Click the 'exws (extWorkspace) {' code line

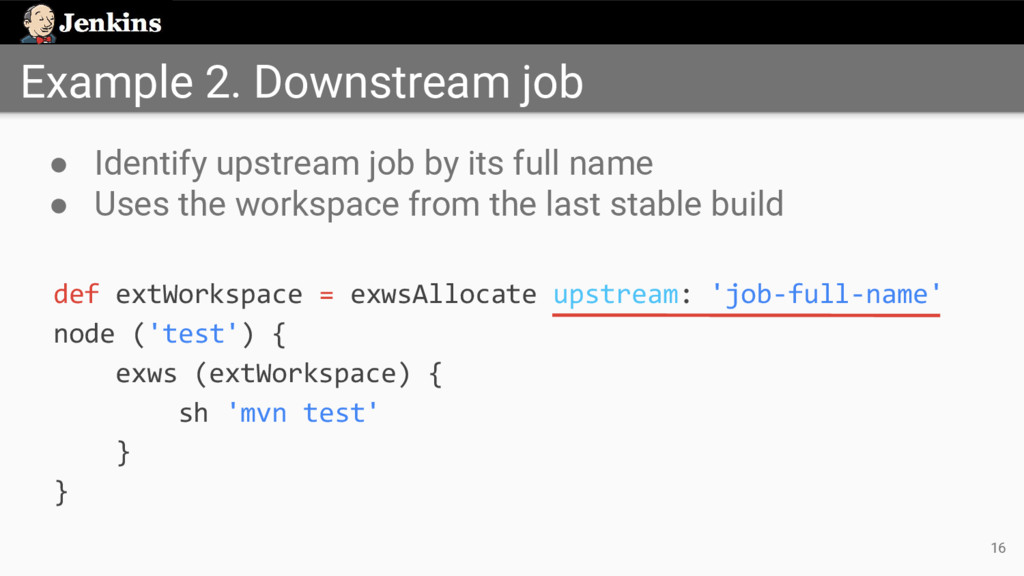278,374
